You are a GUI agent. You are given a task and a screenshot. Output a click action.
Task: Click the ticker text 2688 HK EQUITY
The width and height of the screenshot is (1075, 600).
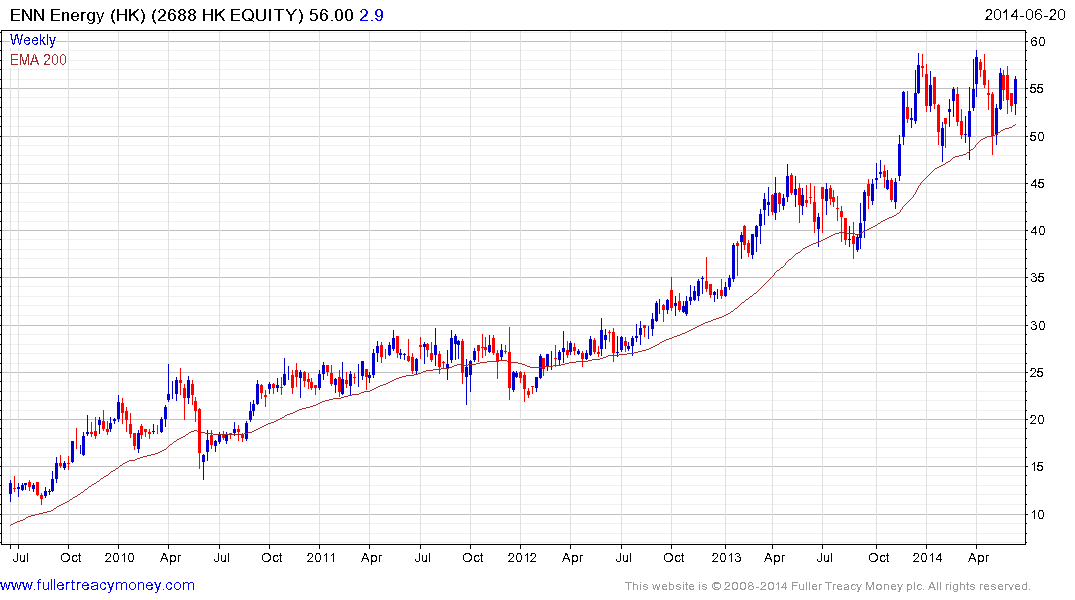coord(227,15)
